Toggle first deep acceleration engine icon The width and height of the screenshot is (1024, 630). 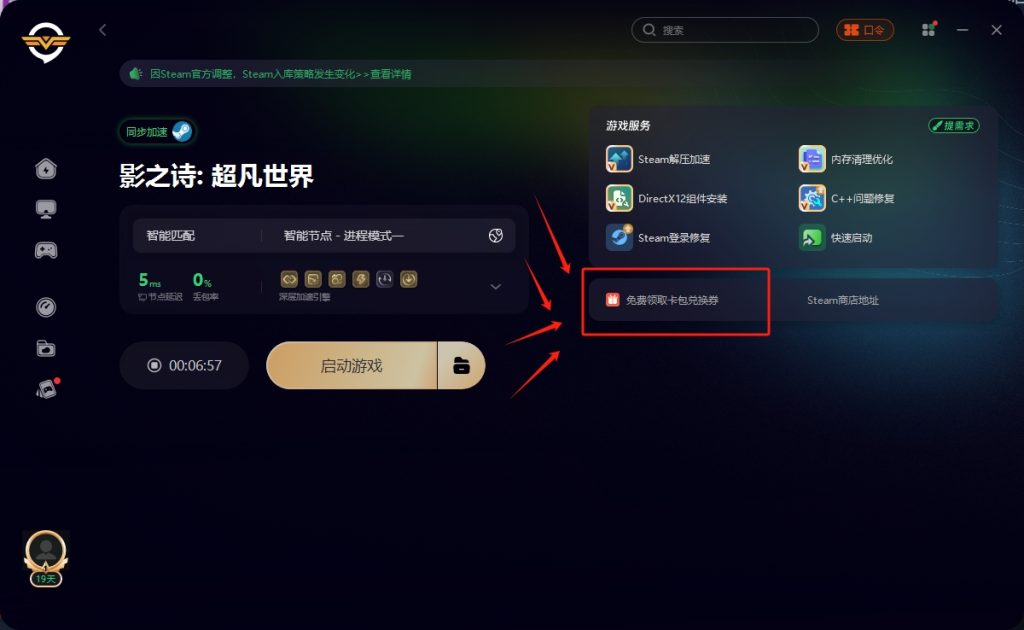[x=289, y=279]
